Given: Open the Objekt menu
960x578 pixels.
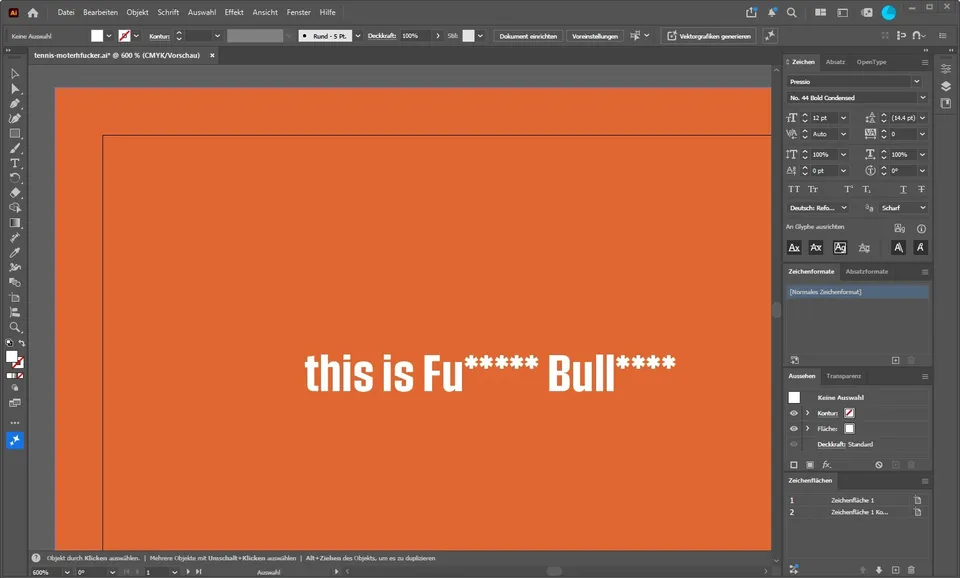Looking at the screenshot, I should click(137, 12).
